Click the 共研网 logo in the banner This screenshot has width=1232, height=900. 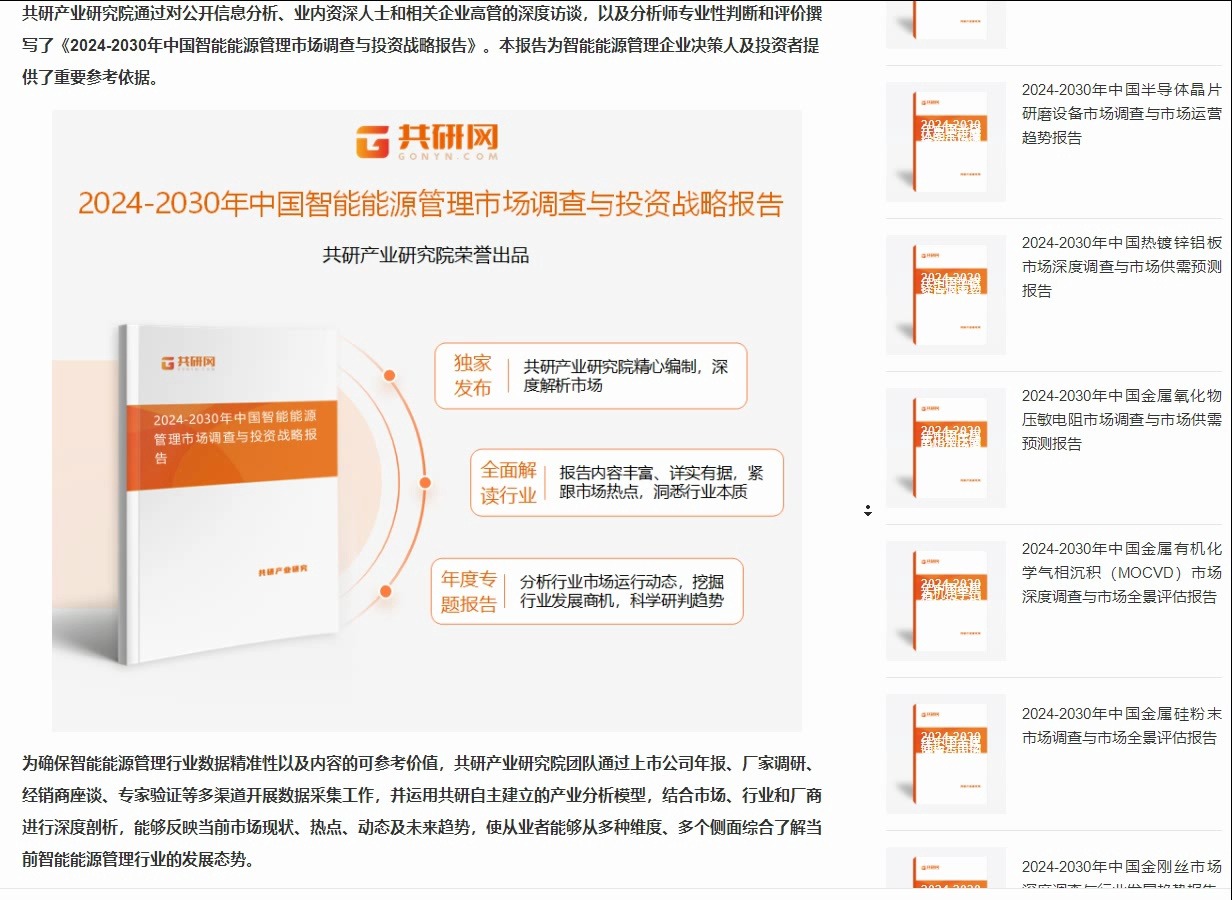tap(427, 142)
